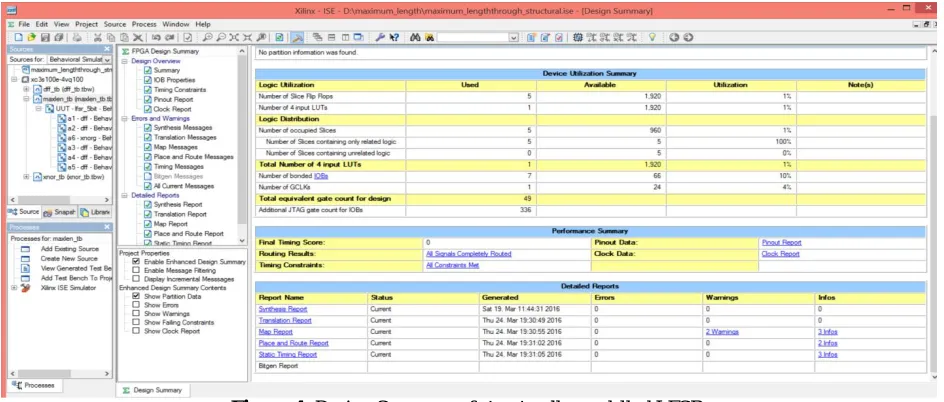
Task: Open the Clock Report link in Performance Summary
Action: click(x=780, y=254)
